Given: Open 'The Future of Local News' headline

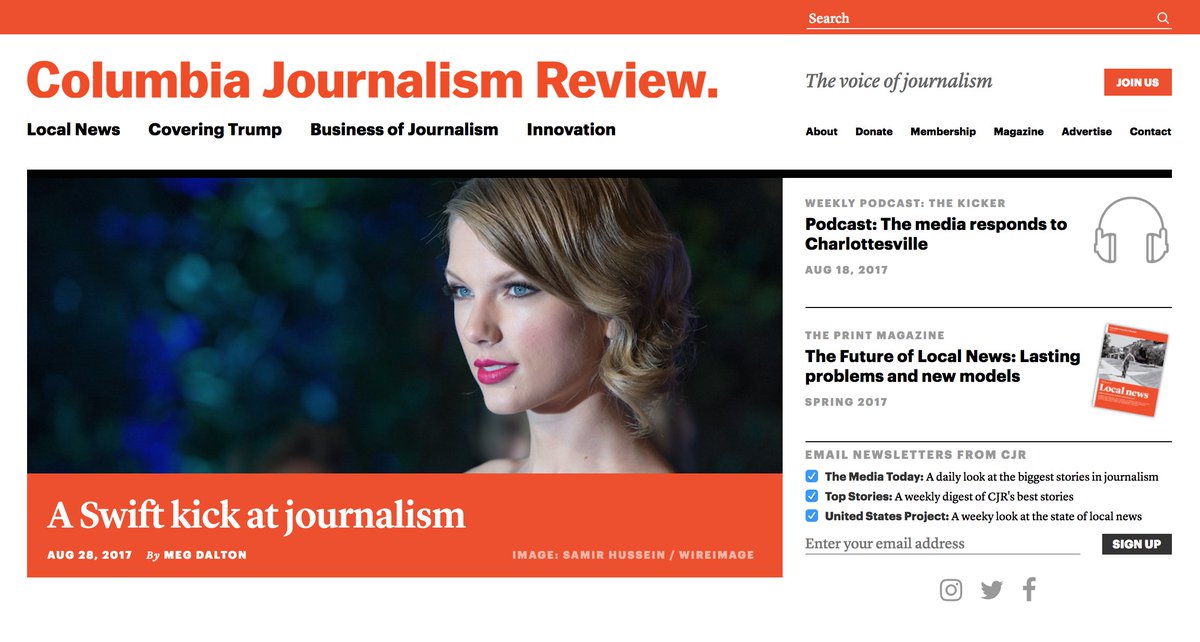Looking at the screenshot, I should pyautogui.click(x=942, y=366).
